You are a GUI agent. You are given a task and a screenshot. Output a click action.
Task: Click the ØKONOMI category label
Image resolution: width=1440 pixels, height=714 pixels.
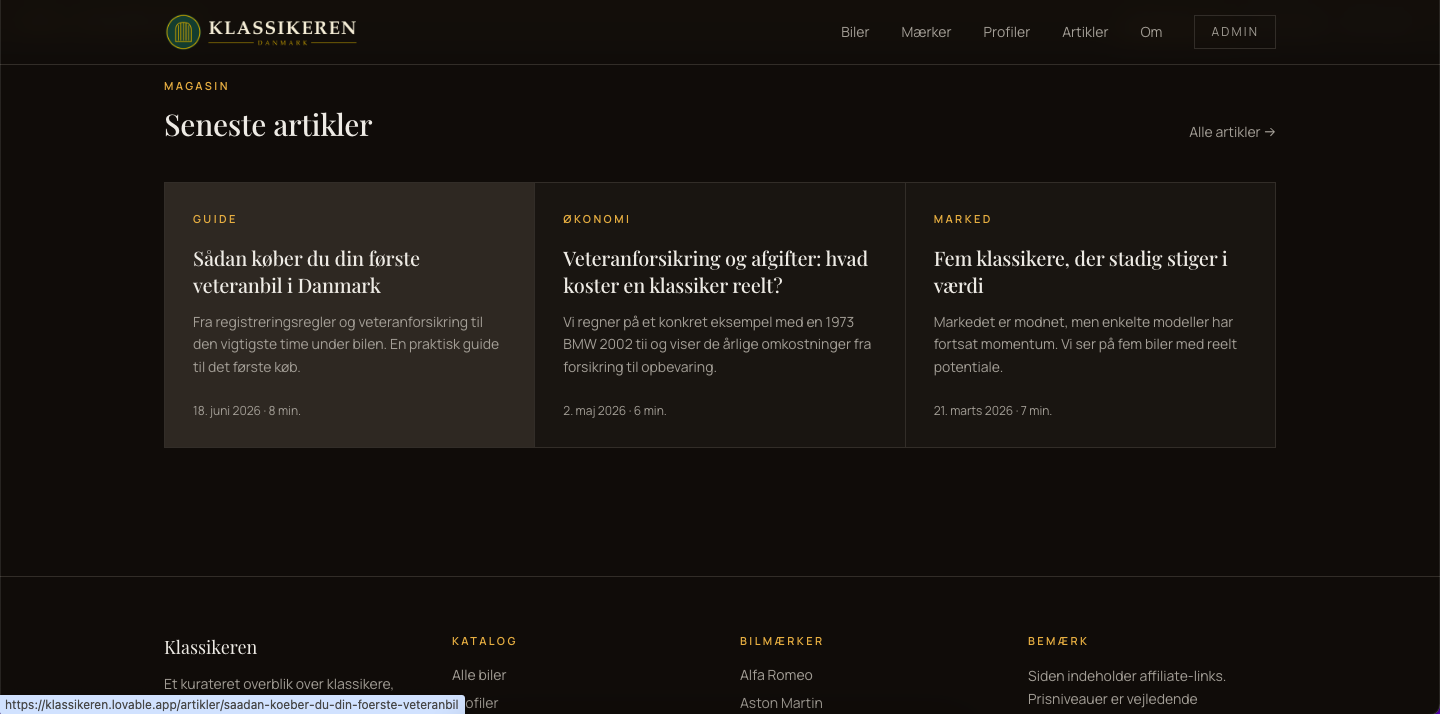click(597, 219)
